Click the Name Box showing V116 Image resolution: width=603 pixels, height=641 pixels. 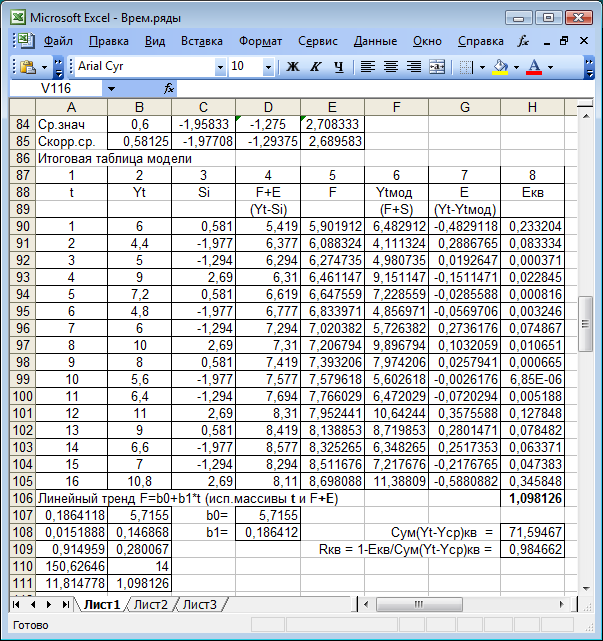pos(56,88)
